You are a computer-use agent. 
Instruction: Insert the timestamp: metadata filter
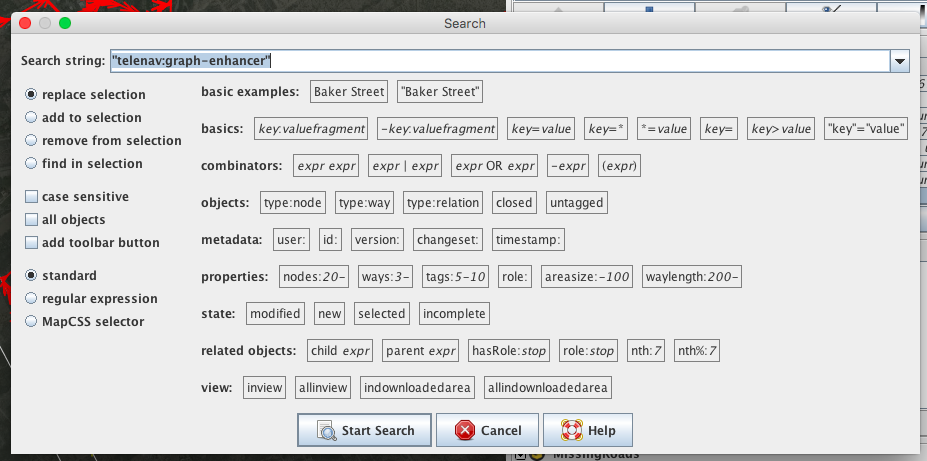pyautogui.click(x=529, y=240)
